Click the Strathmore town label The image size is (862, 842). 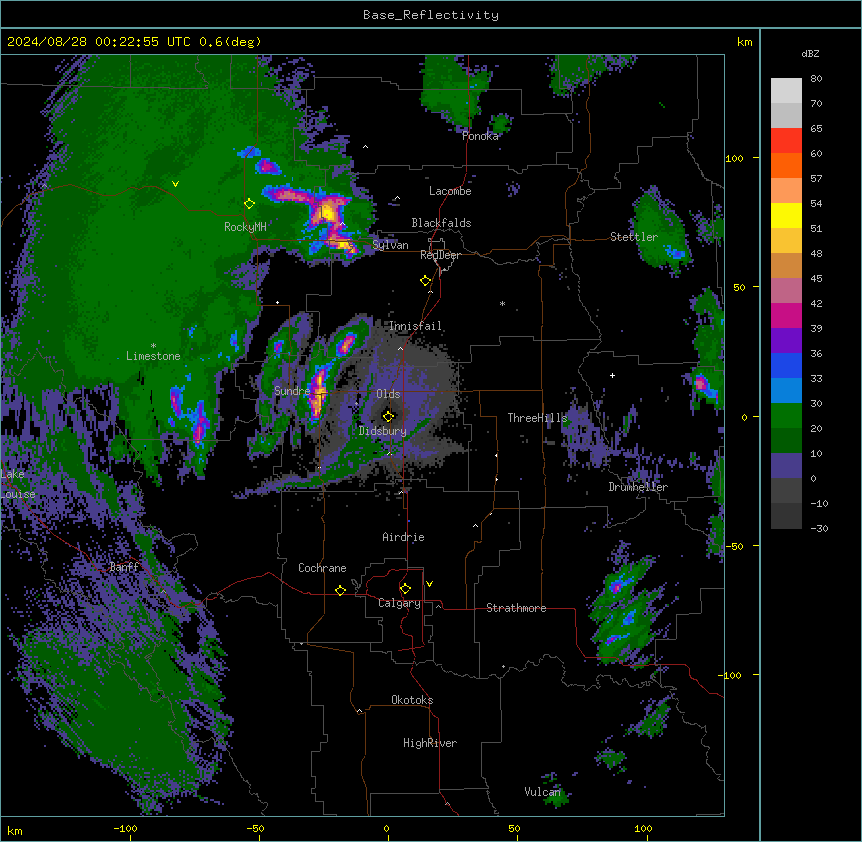[516, 608]
